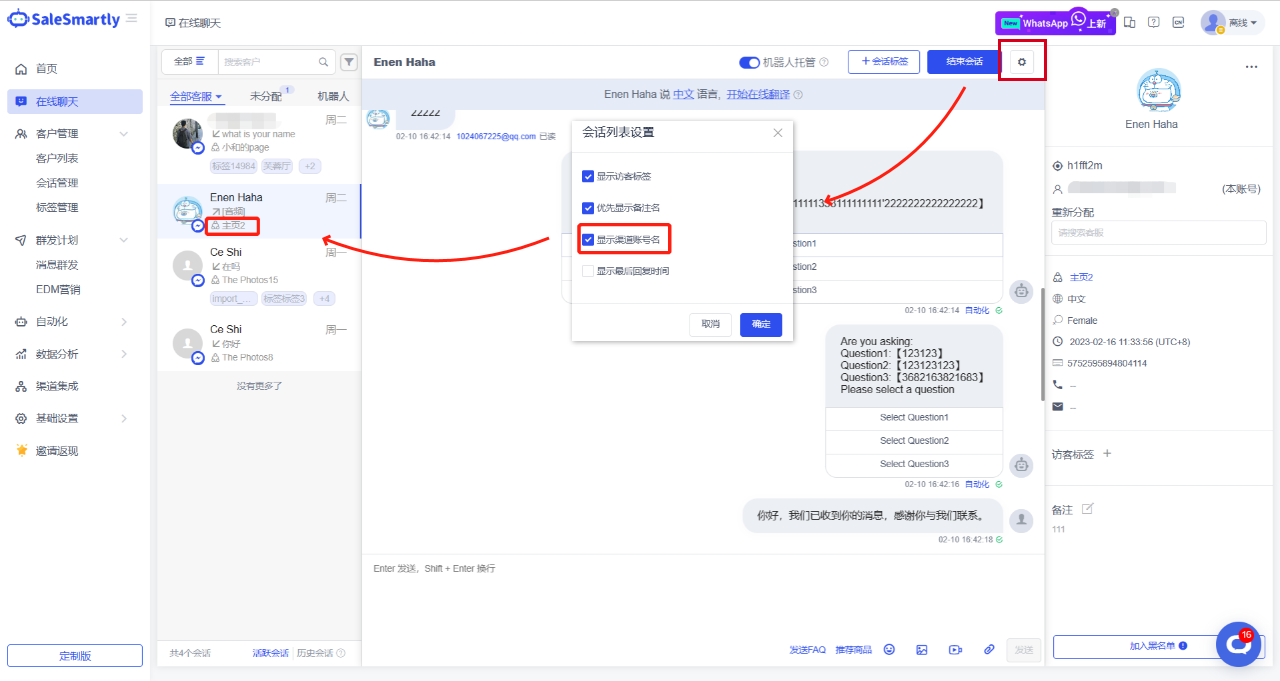Uncheck the 显示渠道账号名 checkbox
Viewport: 1280px width, 681px height.
[588, 240]
